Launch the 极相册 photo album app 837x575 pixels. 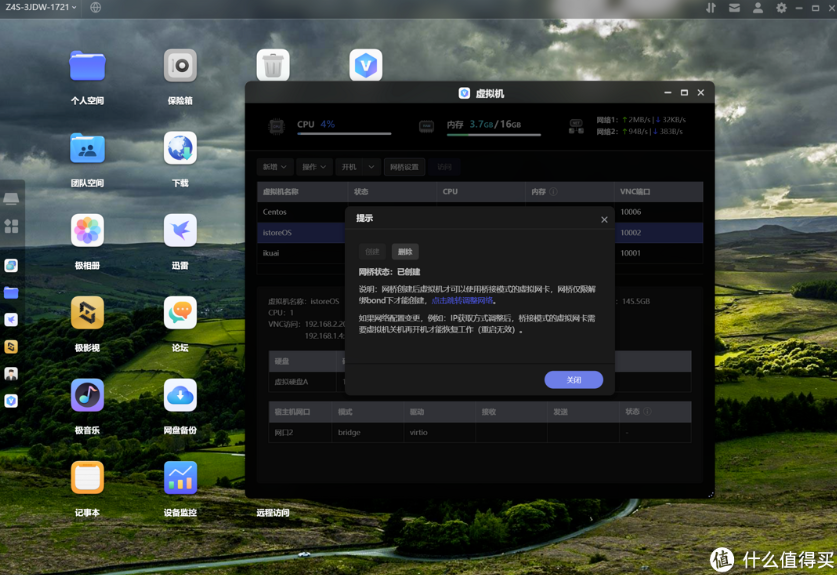coord(88,231)
